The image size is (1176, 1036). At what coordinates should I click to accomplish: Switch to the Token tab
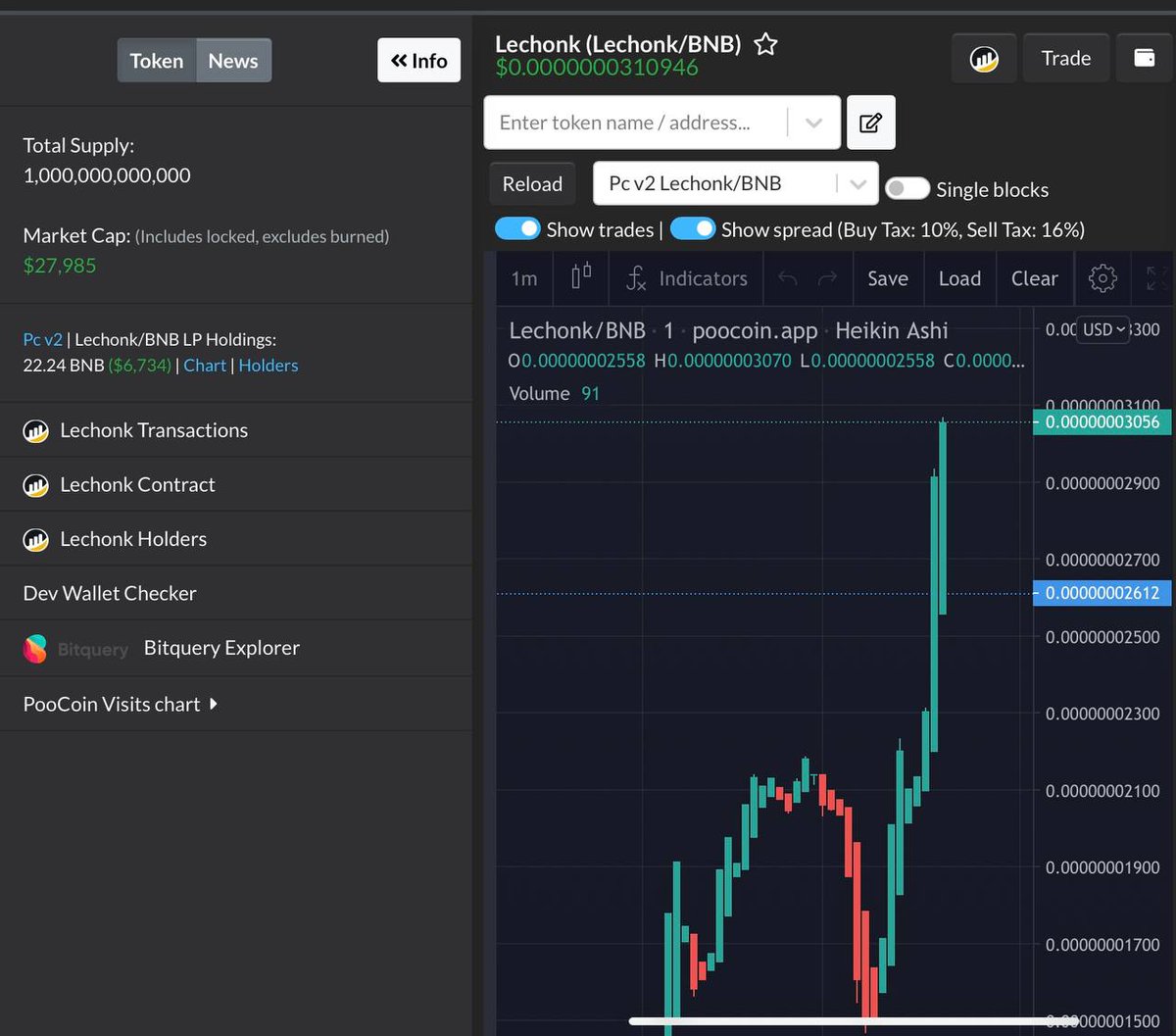(157, 61)
